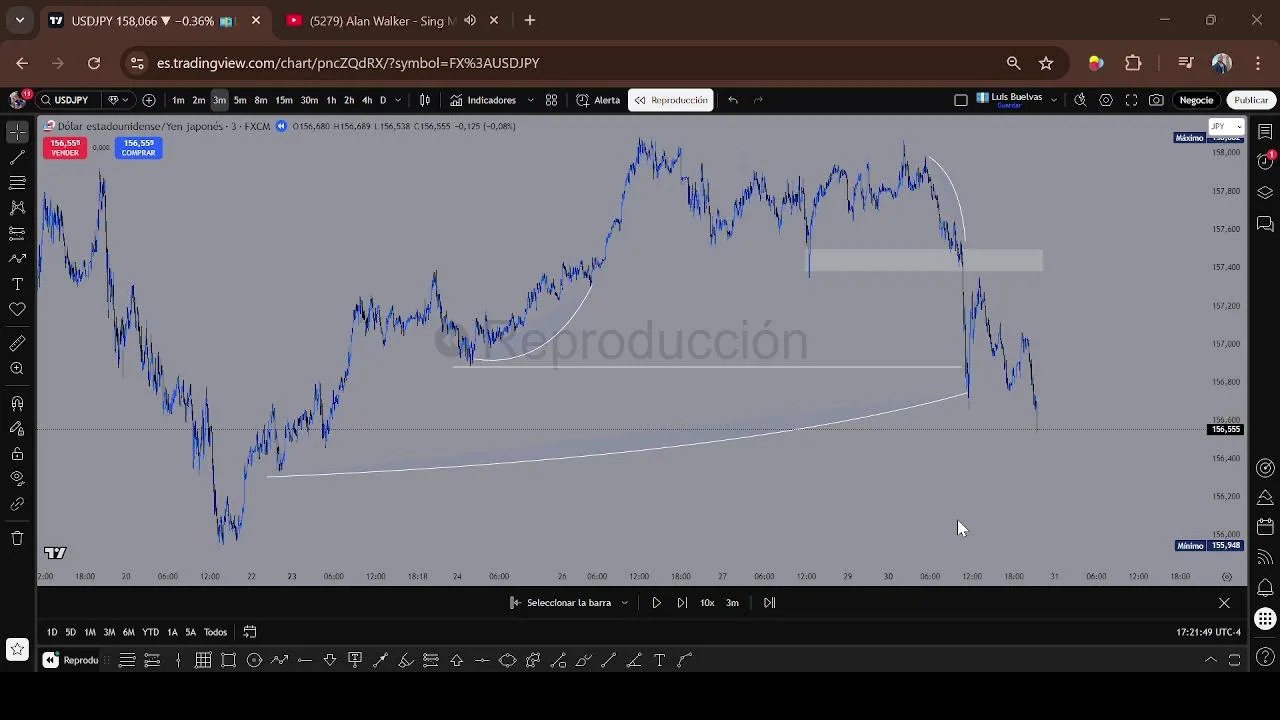Open the alerts panel with red badge

1265,161
